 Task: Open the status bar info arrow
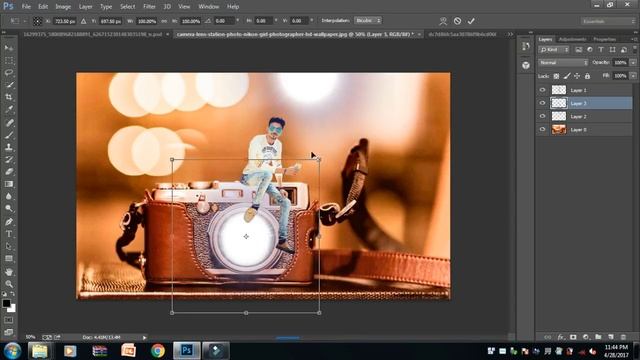pos(144,338)
